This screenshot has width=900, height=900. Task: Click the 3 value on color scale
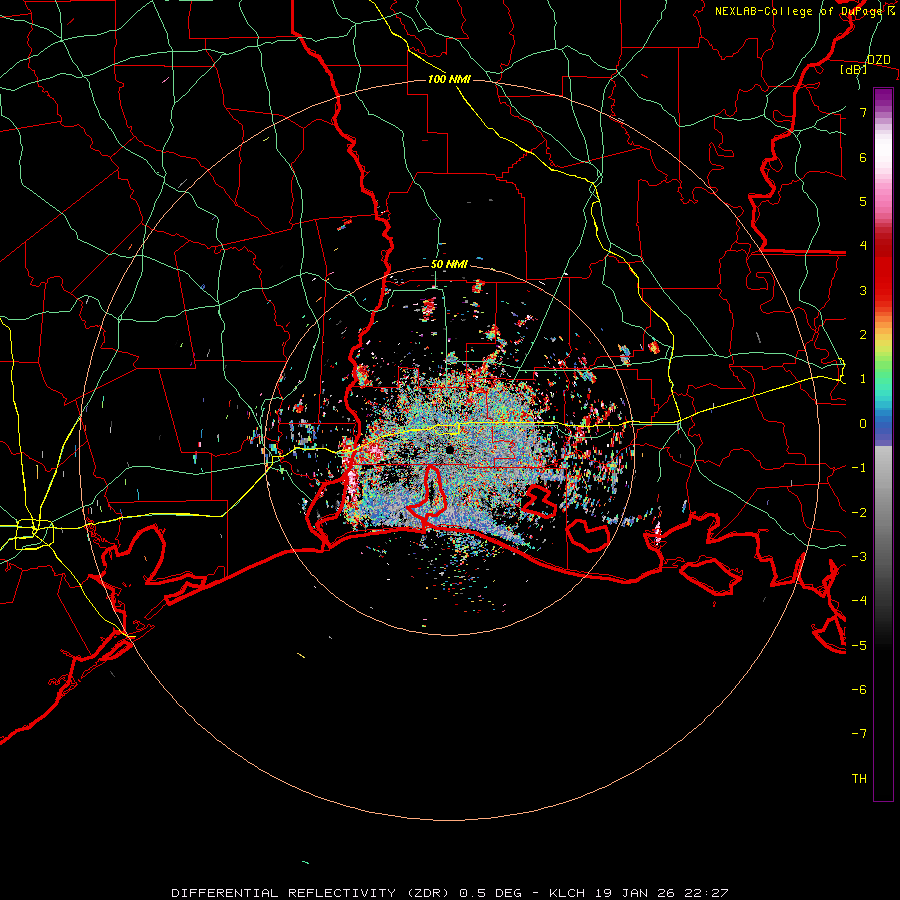[863, 290]
